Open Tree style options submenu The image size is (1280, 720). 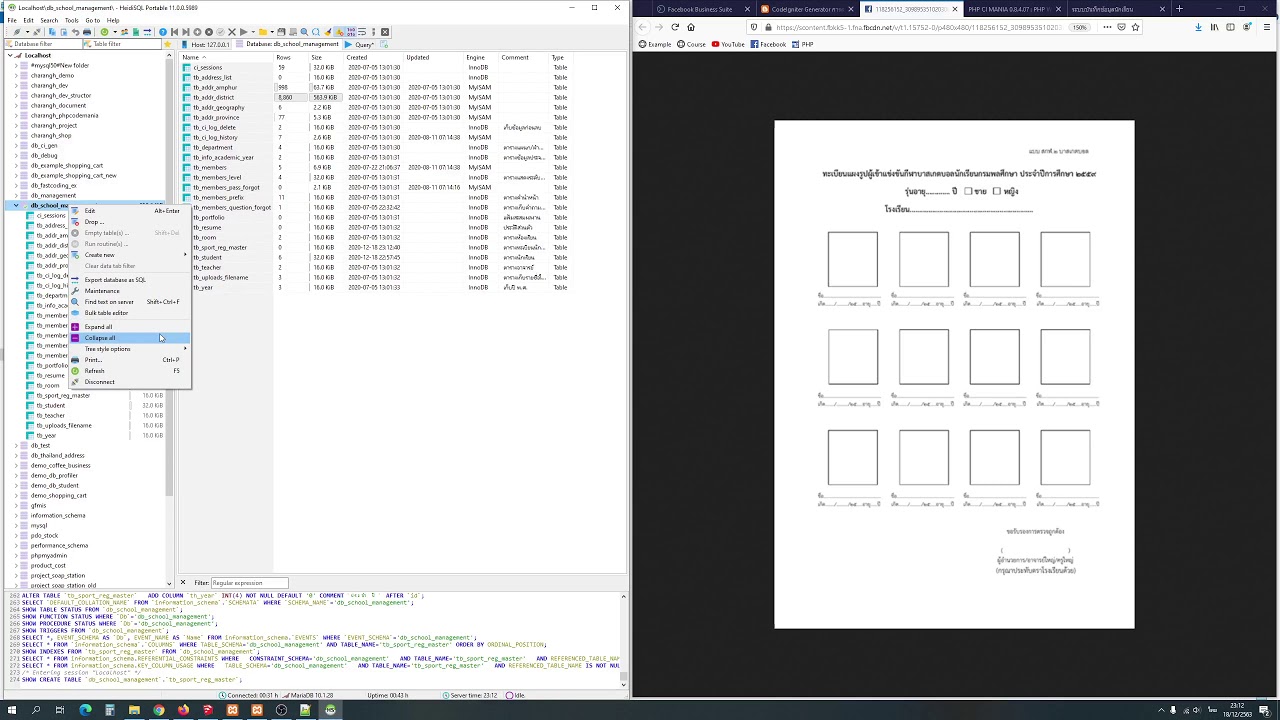tap(128, 349)
